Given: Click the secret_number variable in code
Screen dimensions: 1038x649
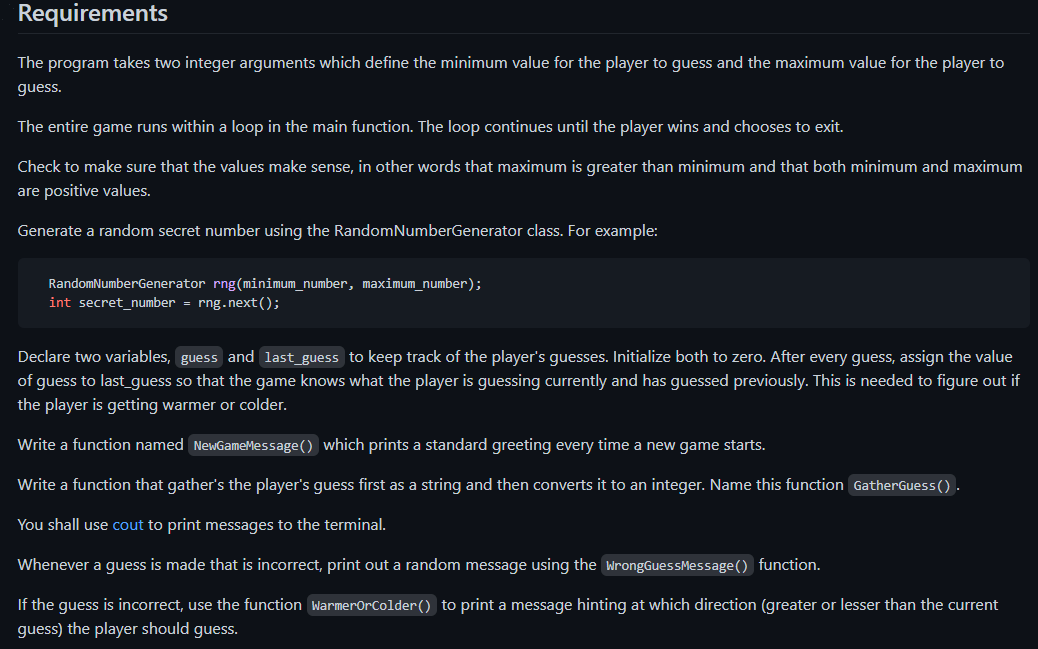Looking at the screenshot, I should pos(127,303).
